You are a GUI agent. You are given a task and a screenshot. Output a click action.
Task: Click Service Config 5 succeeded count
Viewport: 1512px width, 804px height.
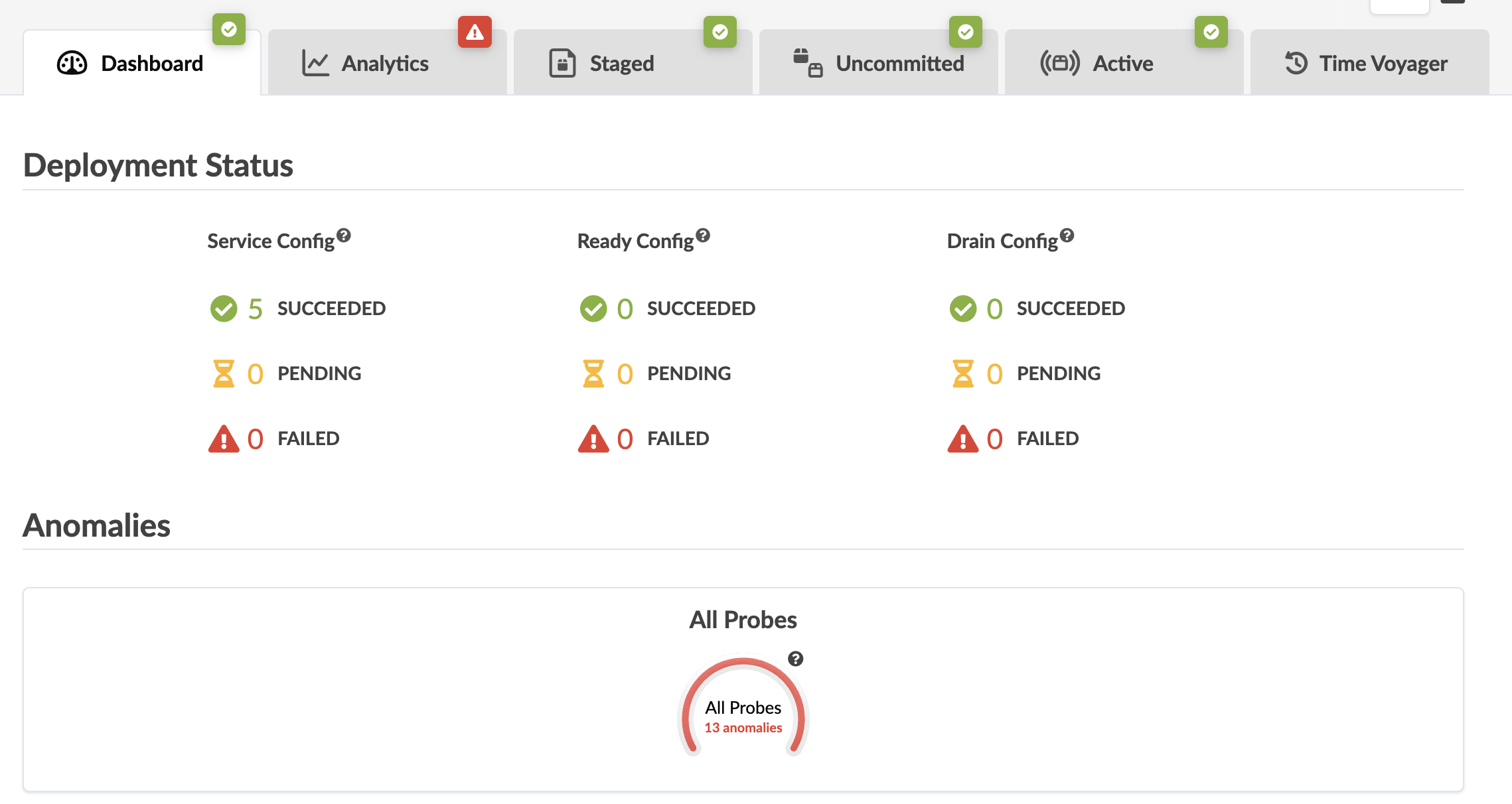[x=256, y=309]
